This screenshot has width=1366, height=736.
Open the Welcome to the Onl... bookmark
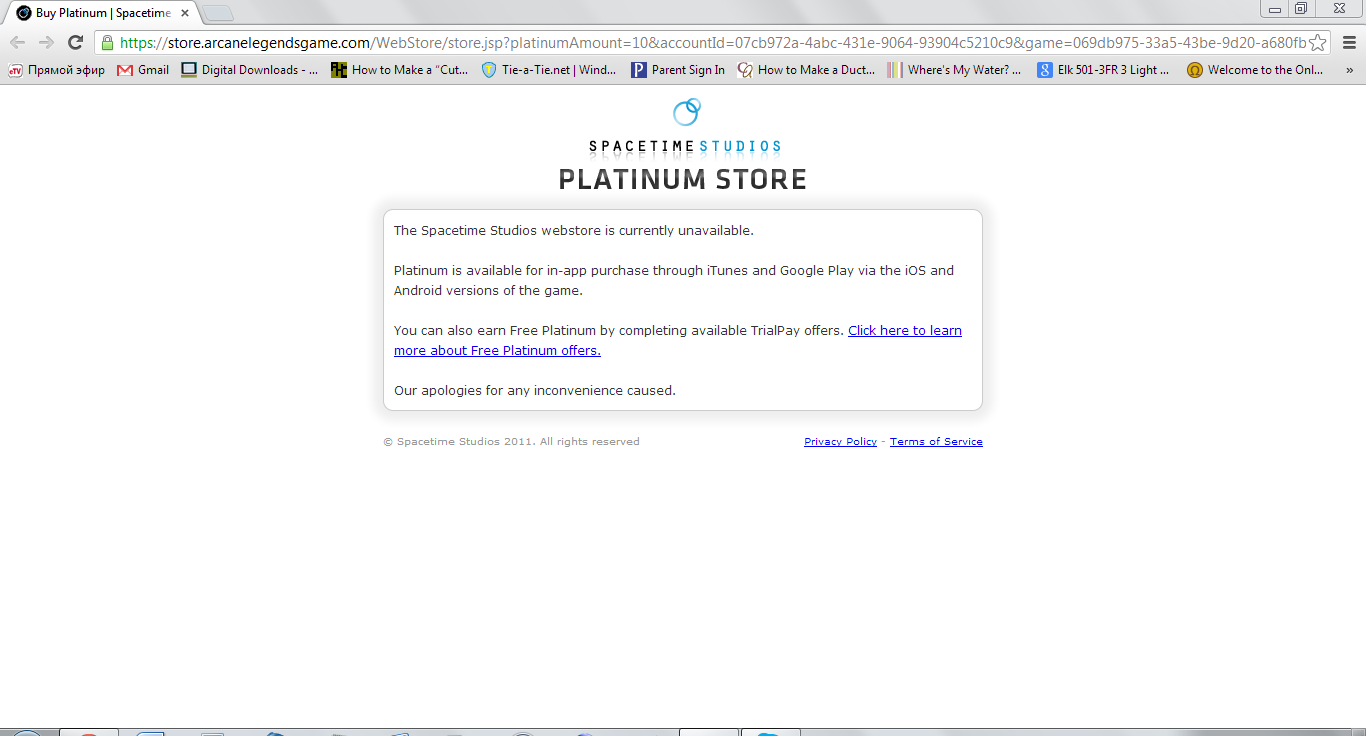[x=1255, y=70]
